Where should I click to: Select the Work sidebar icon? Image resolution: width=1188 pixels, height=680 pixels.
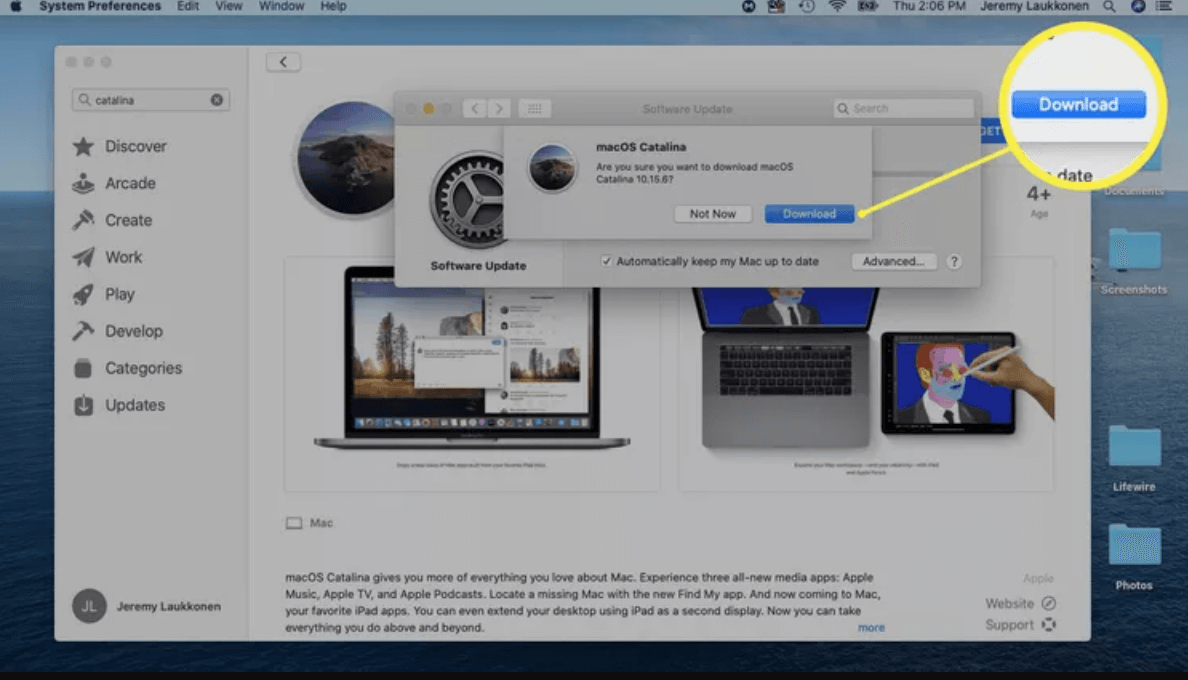(124, 257)
